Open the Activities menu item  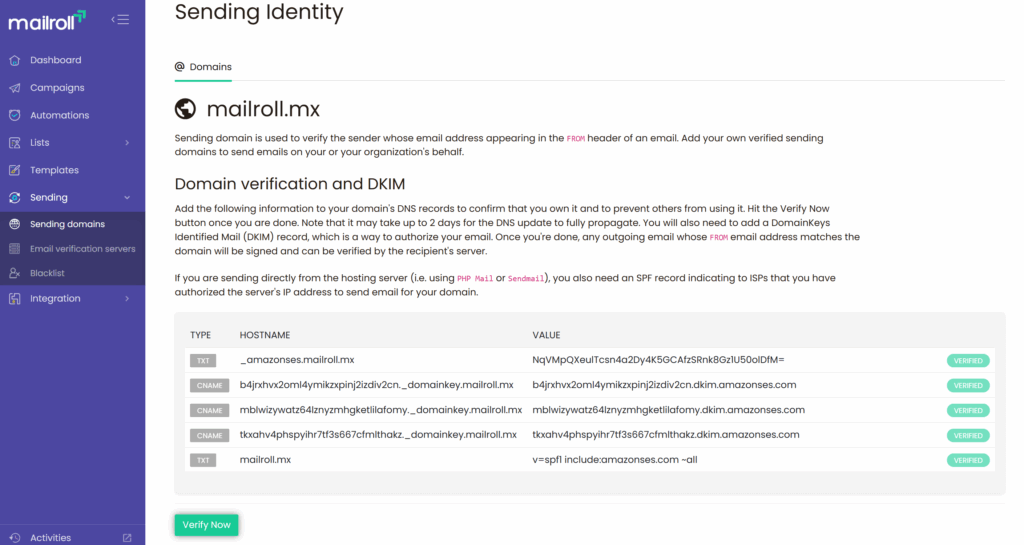point(50,537)
